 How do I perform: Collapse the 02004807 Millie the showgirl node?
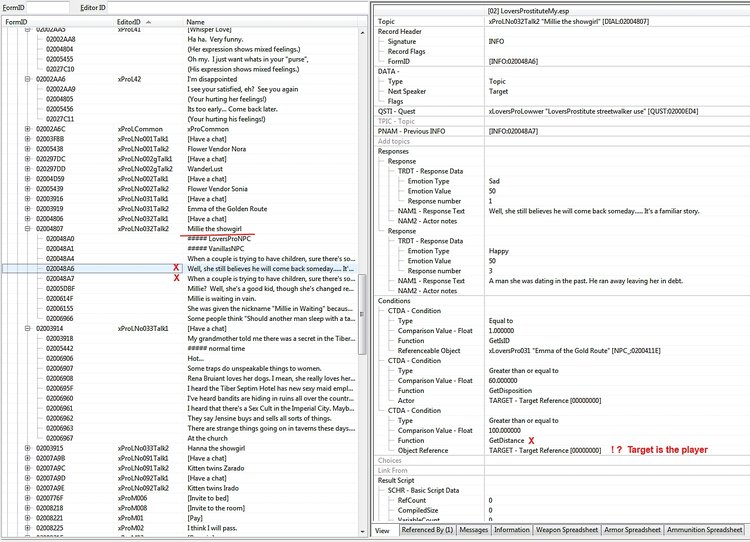click(28, 229)
